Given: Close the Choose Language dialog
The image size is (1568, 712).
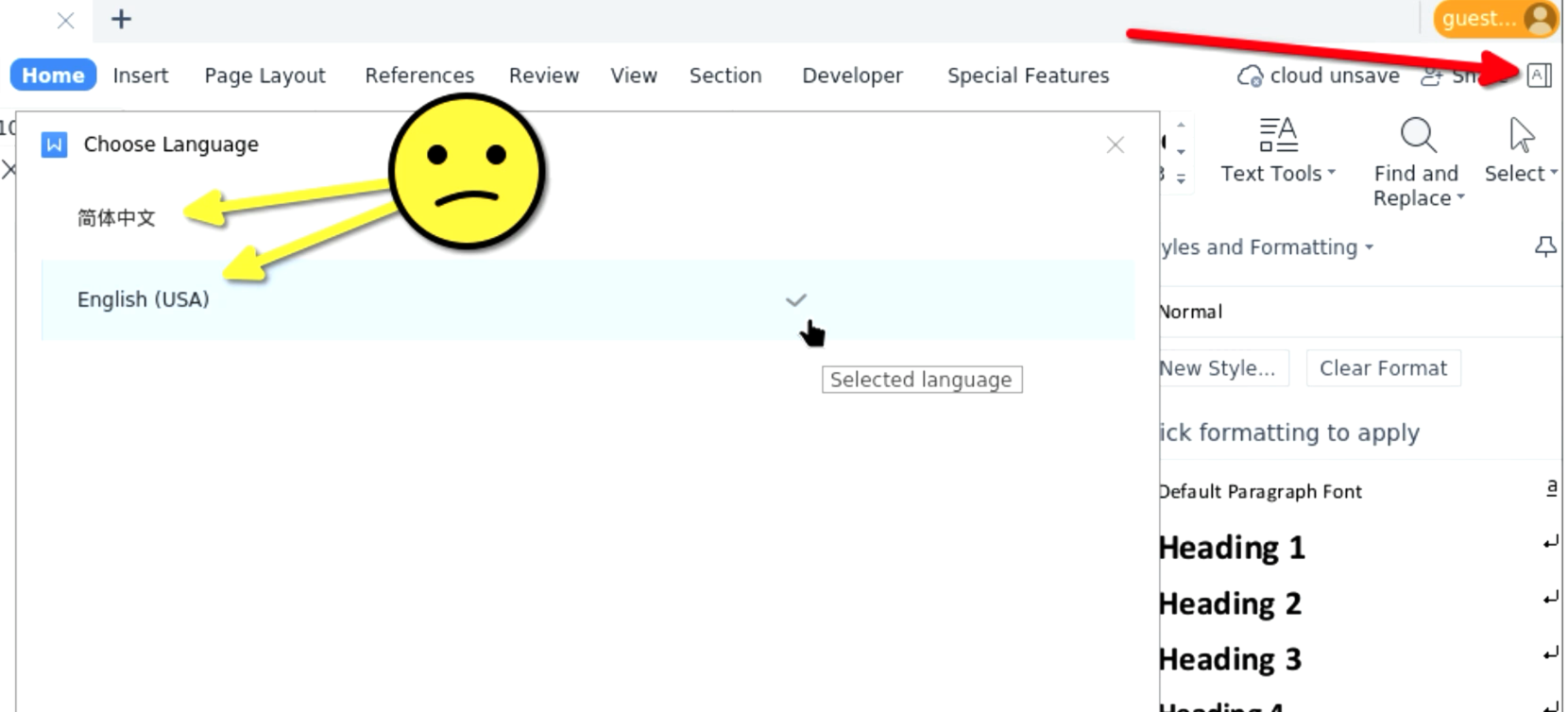Looking at the screenshot, I should click(1115, 144).
